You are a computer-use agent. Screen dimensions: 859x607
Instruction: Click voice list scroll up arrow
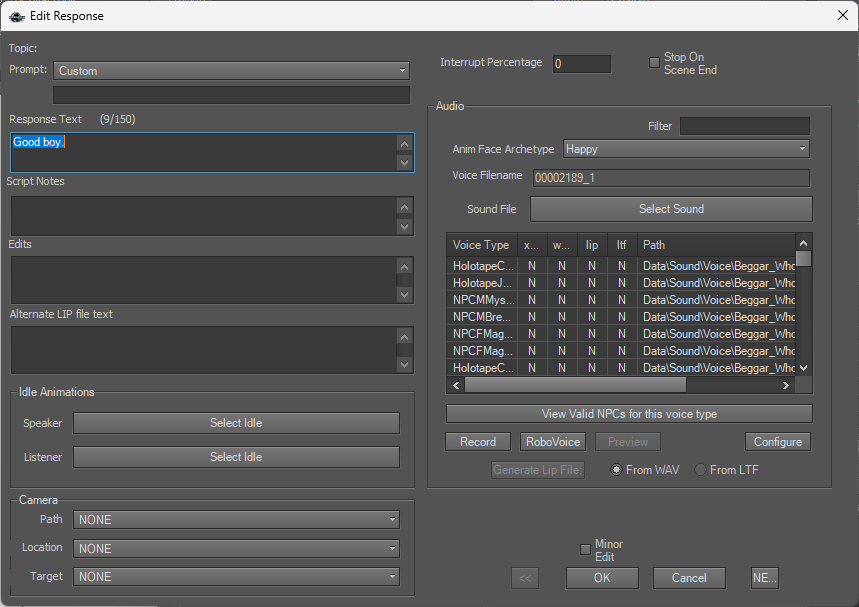803,243
